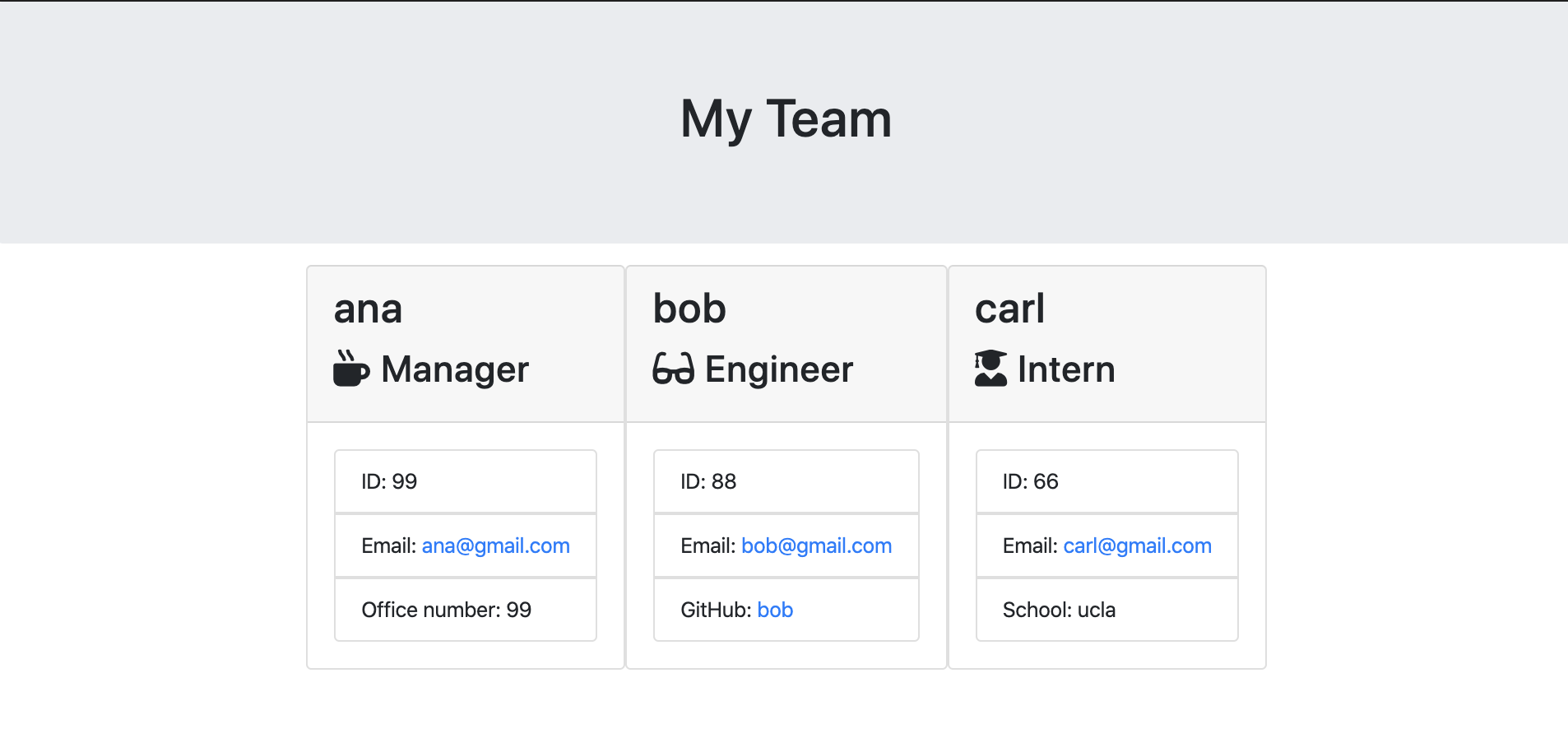Click the card header showing ana
Screen dimensions: 1568x752
466,343
